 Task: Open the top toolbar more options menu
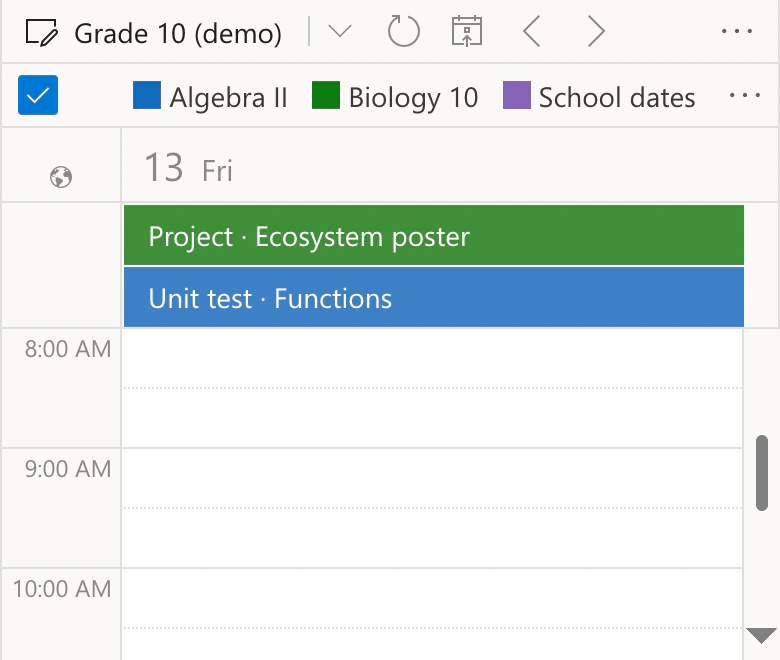click(x=737, y=31)
